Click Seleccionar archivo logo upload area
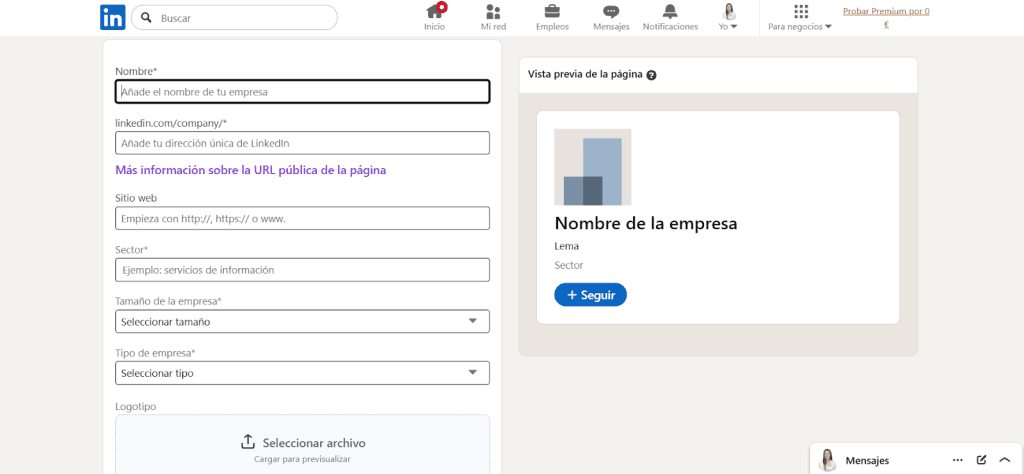The width and height of the screenshot is (1024, 474). [302, 445]
